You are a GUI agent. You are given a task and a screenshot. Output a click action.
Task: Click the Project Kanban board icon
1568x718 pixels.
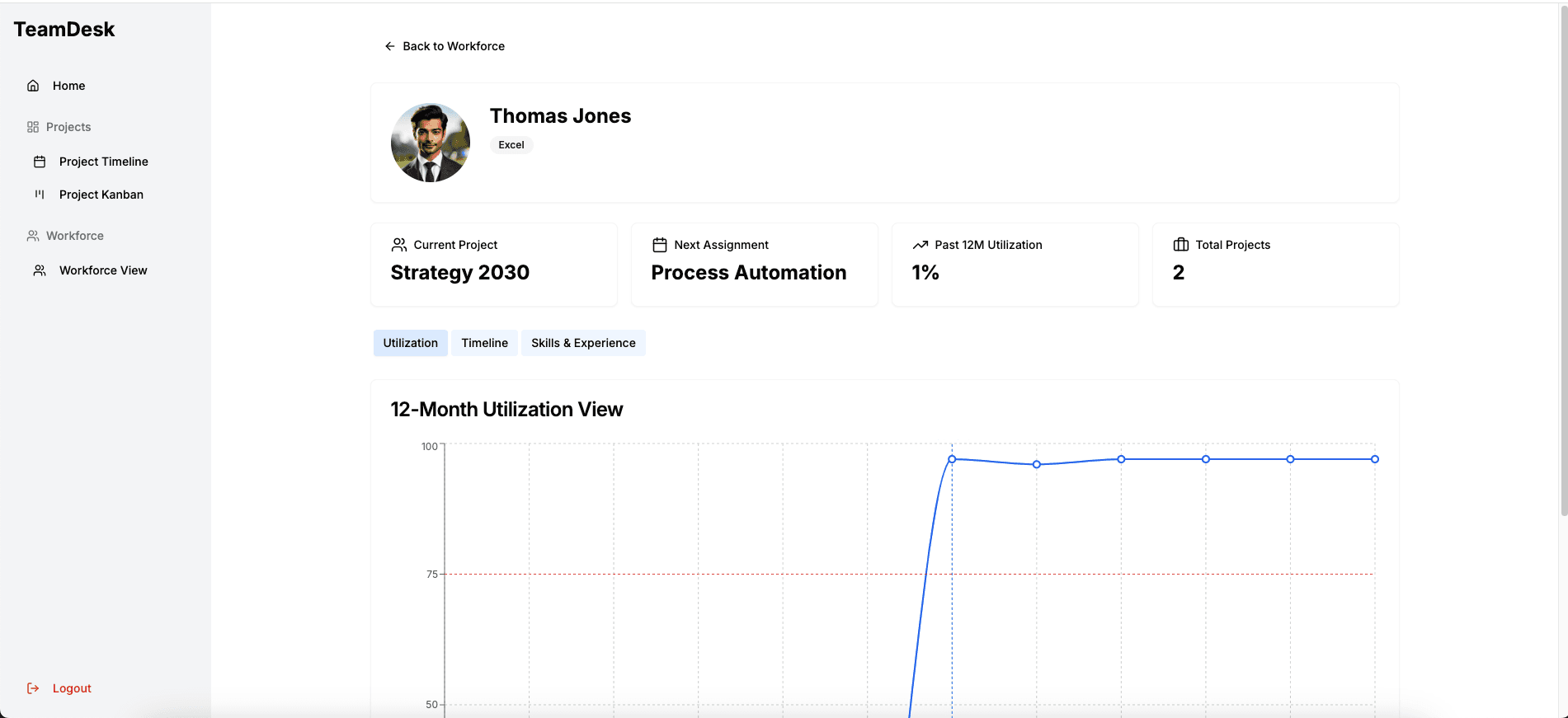tap(40, 195)
